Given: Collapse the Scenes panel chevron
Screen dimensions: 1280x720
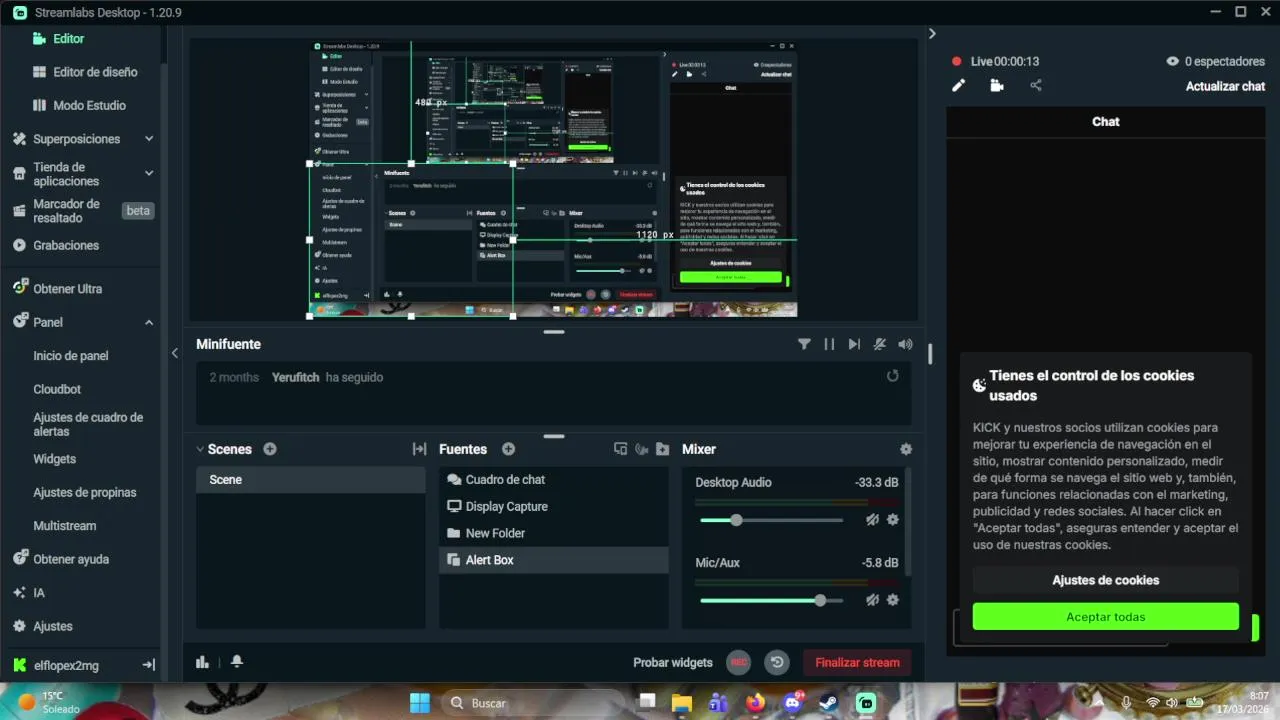Looking at the screenshot, I should (200, 449).
